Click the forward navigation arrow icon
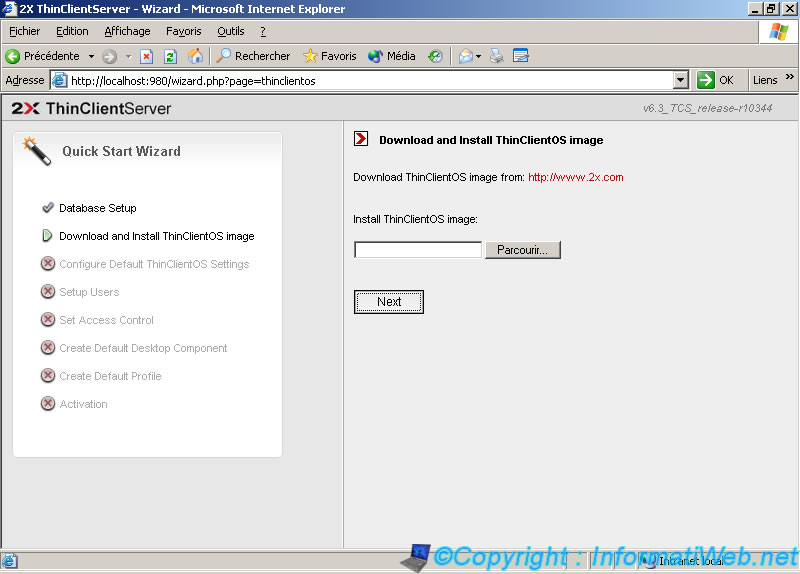The image size is (800, 574). pos(109,56)
